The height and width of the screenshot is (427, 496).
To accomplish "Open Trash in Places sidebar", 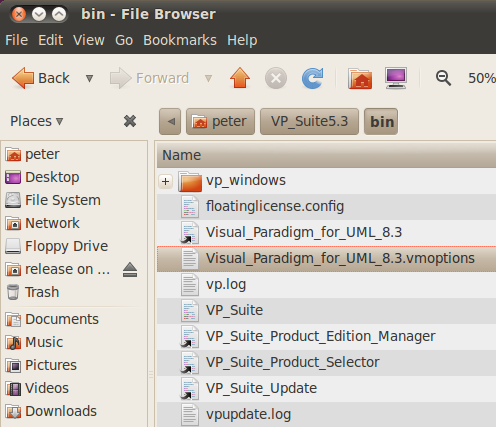I will (x=32, y=292).
